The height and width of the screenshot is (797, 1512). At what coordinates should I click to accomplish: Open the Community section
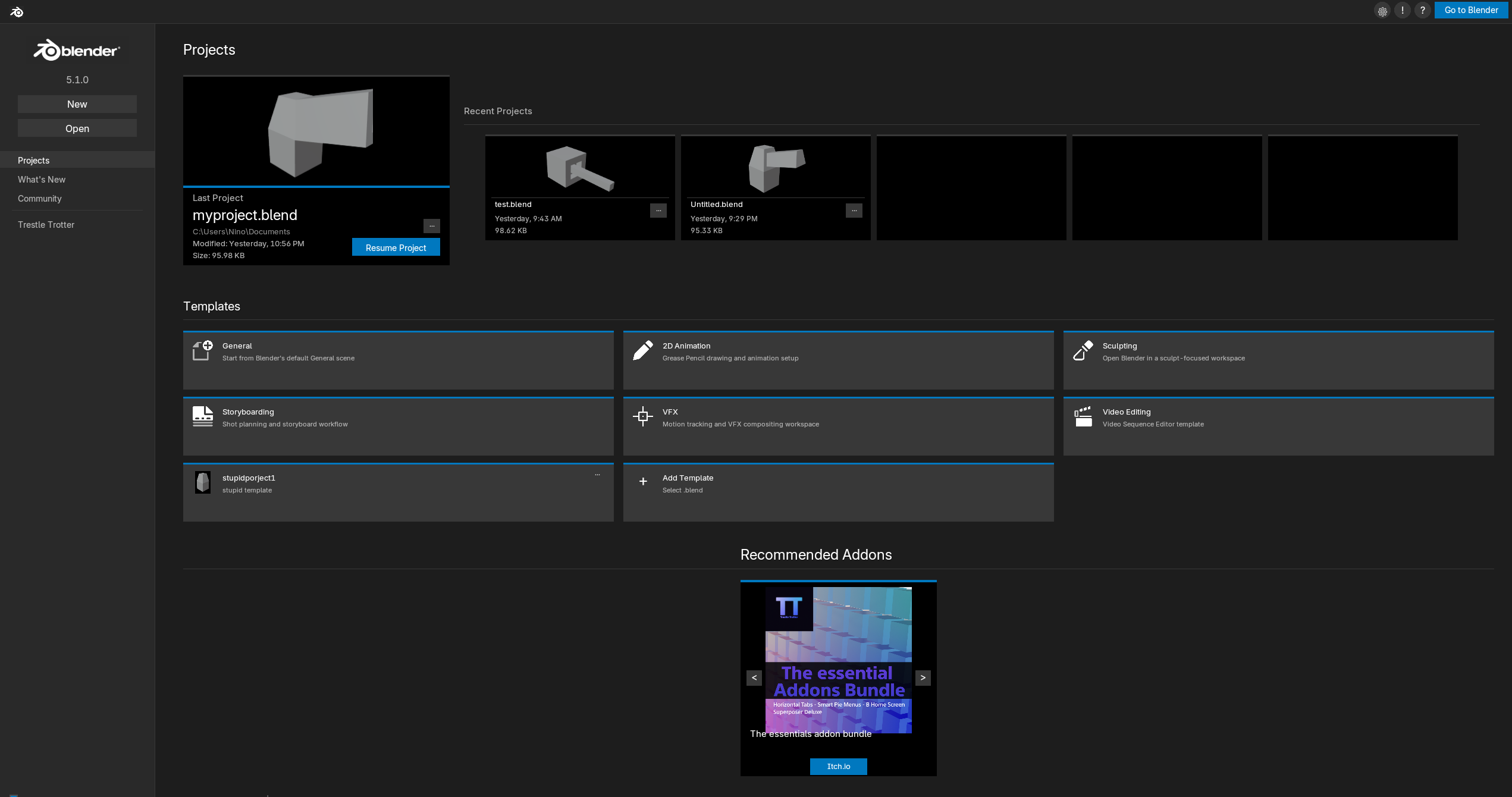(40, 198)
